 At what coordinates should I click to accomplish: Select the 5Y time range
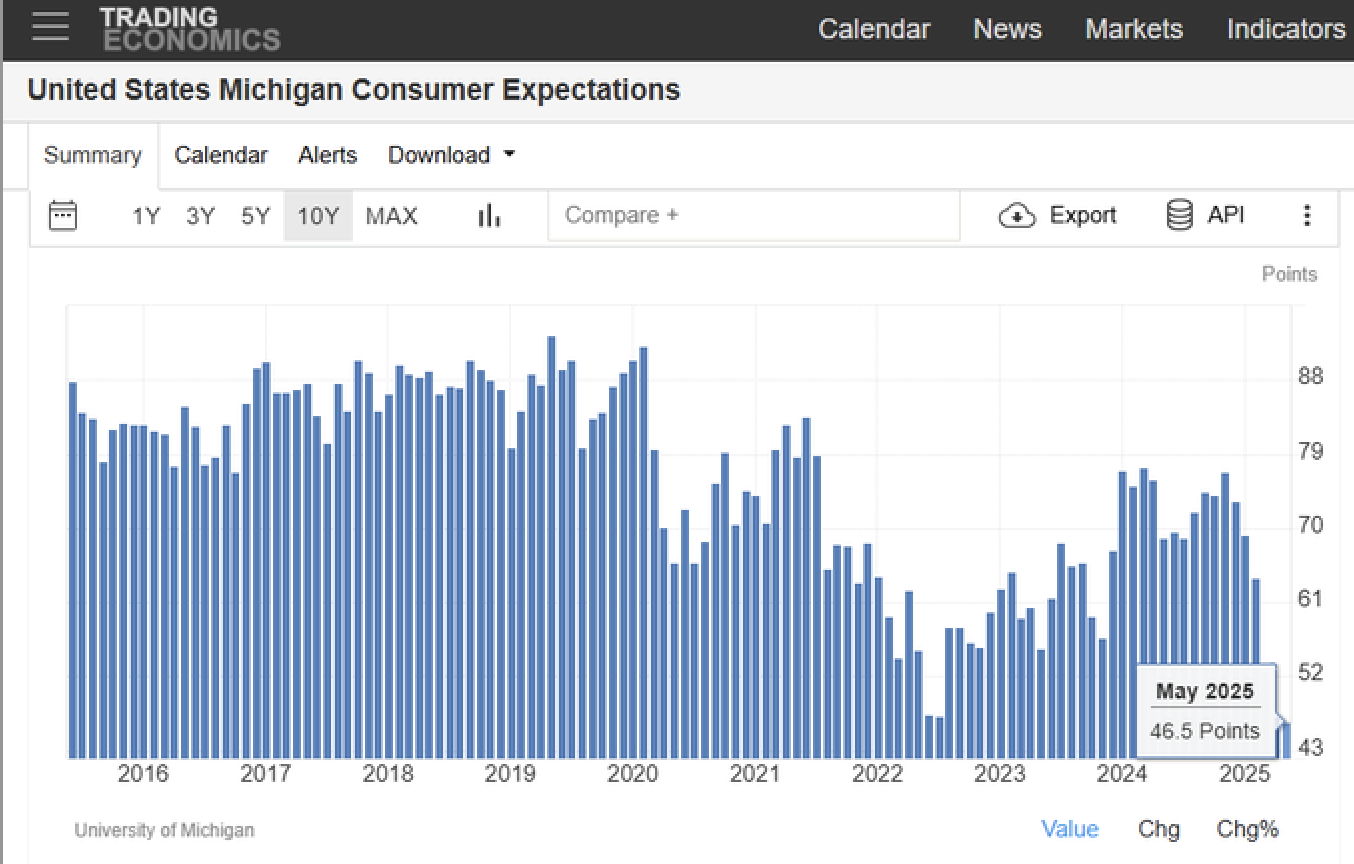point(255,216)
